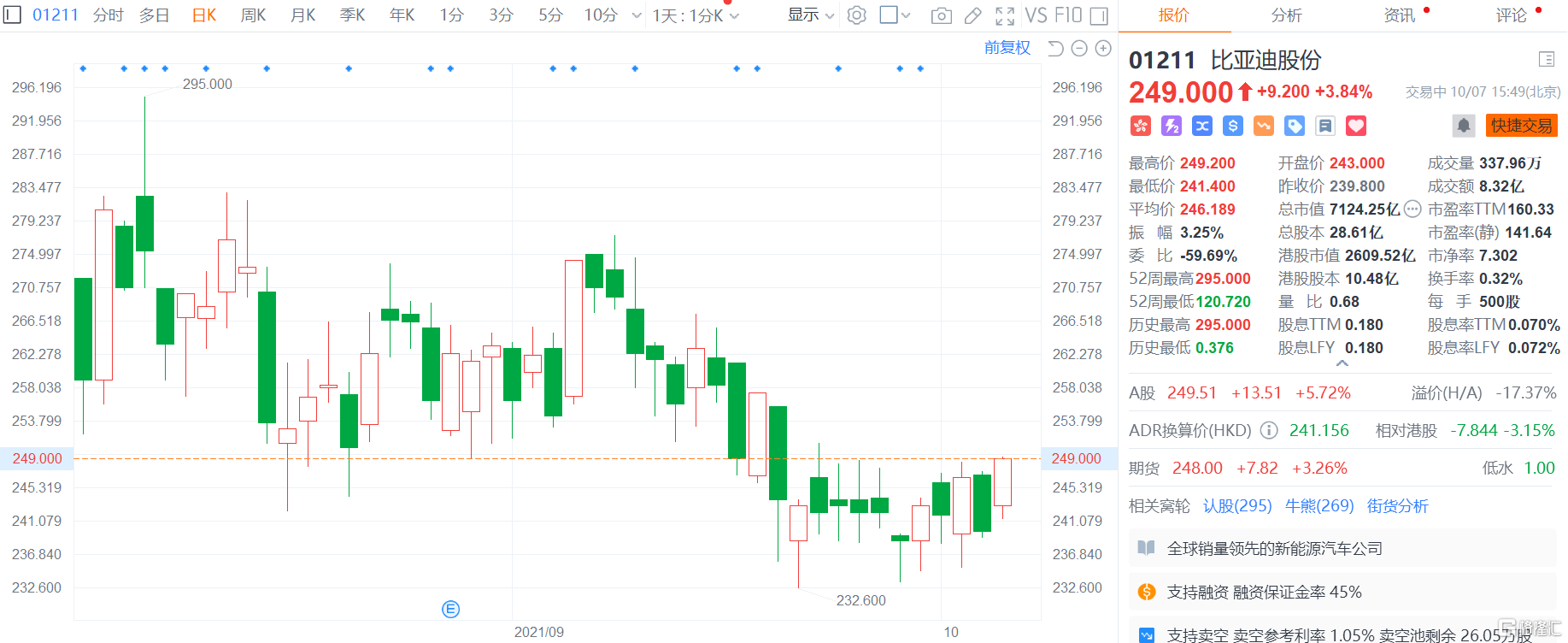The image size is (1568, 643).
Task: Switch to 10分 ten-minute chart
Action: (x=601, y=15)
